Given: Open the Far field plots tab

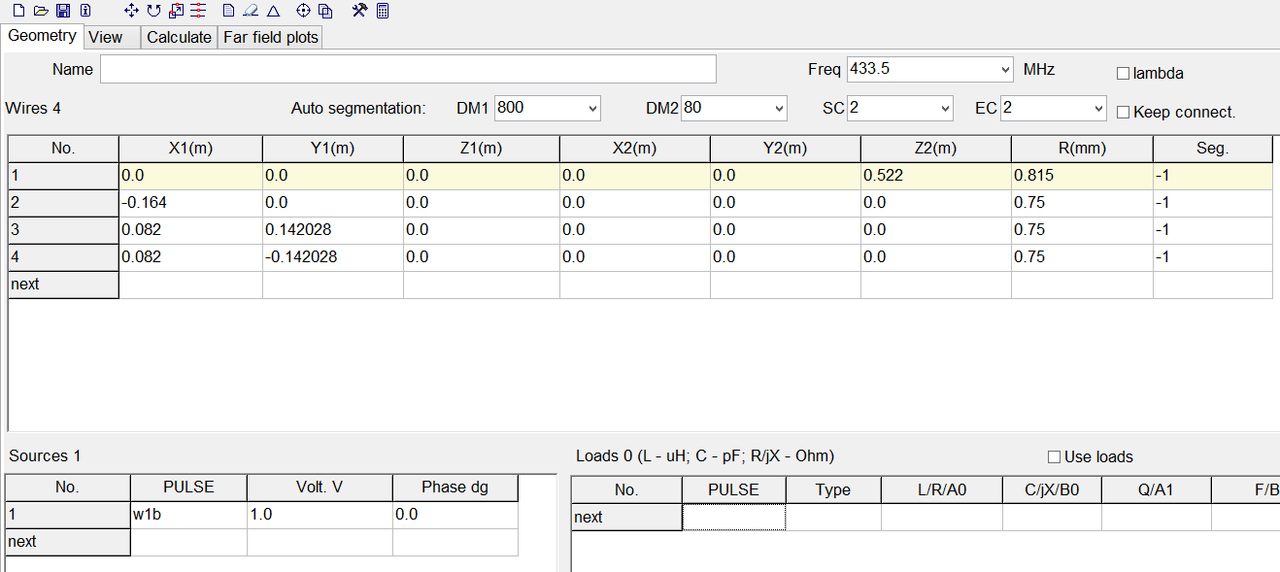Looking at the screenshot, I should tap(271, 37).
